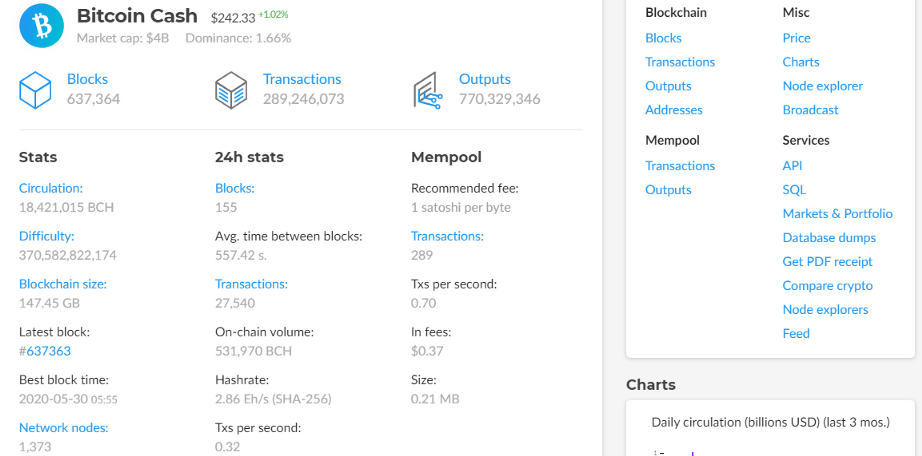Go to Markets & Portfolio
Viewport: 922px width, 456px height.
pos(837,214)
